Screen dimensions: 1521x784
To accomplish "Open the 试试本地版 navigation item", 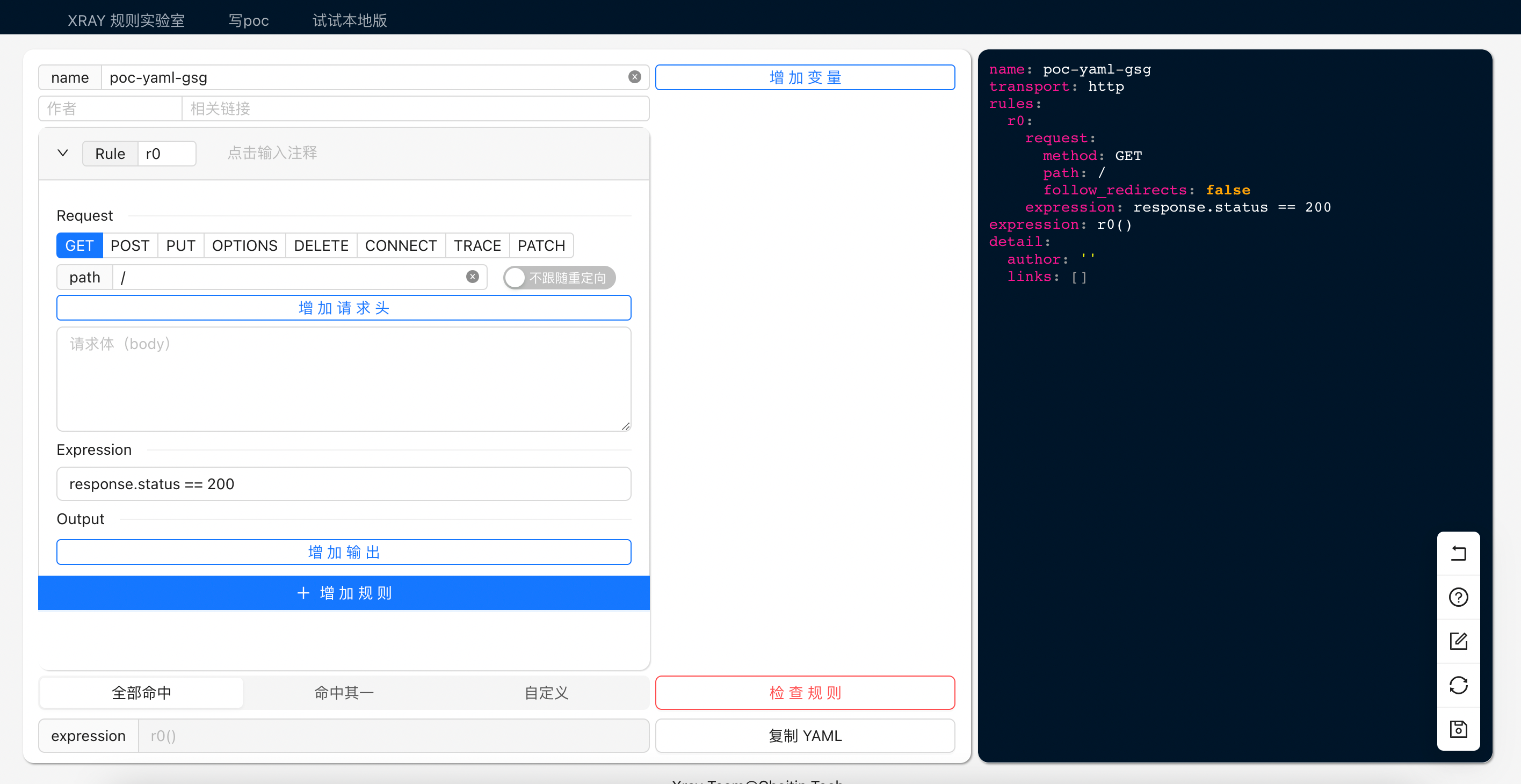I will point(350,20).
